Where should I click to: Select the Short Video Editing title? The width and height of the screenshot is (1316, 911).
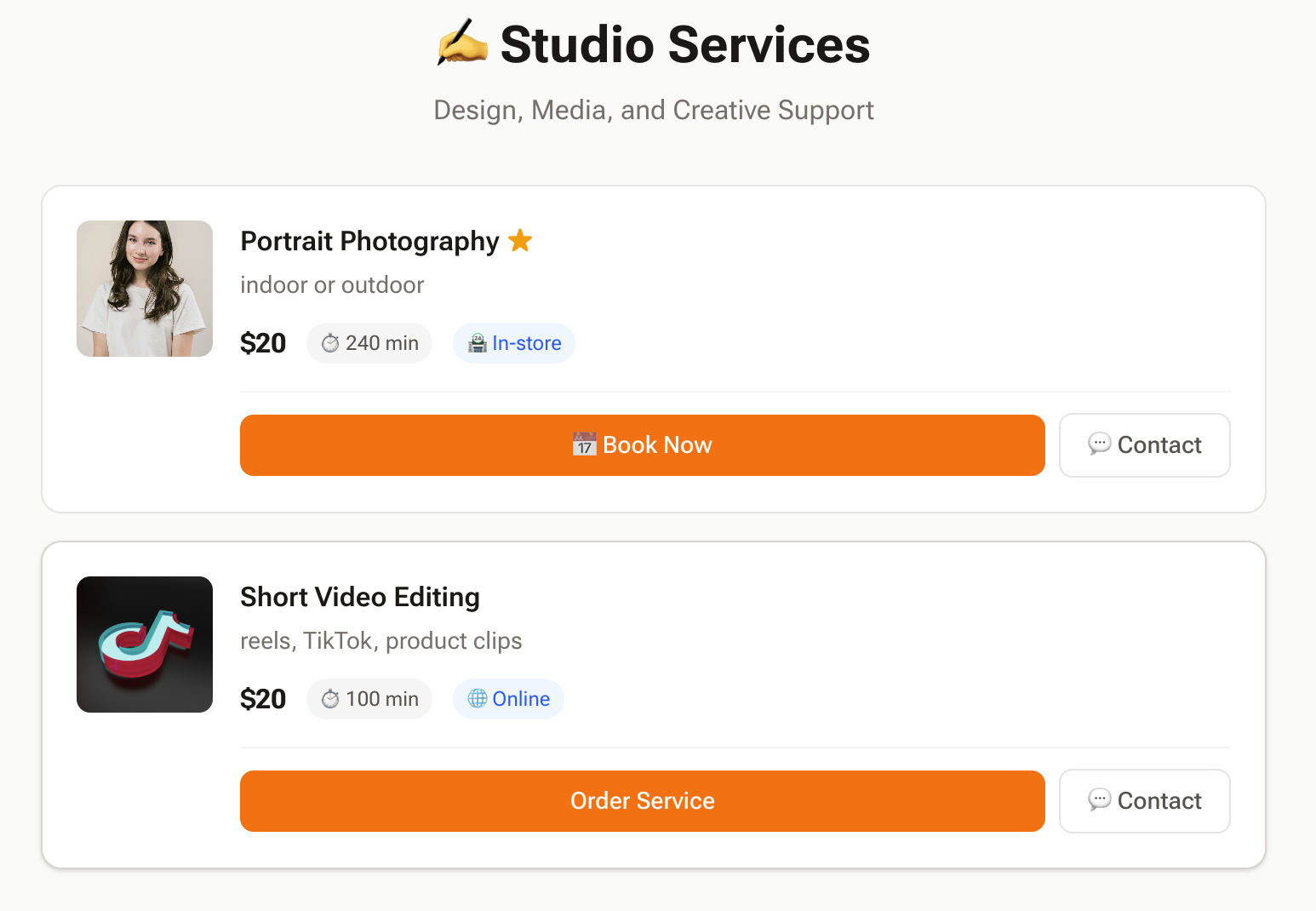360,597
